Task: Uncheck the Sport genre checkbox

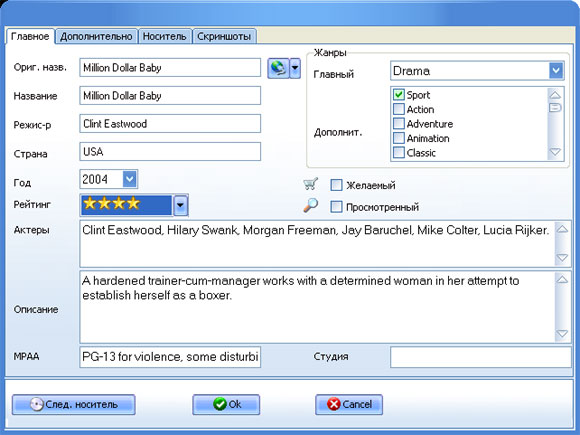Action: click(398, 95)
